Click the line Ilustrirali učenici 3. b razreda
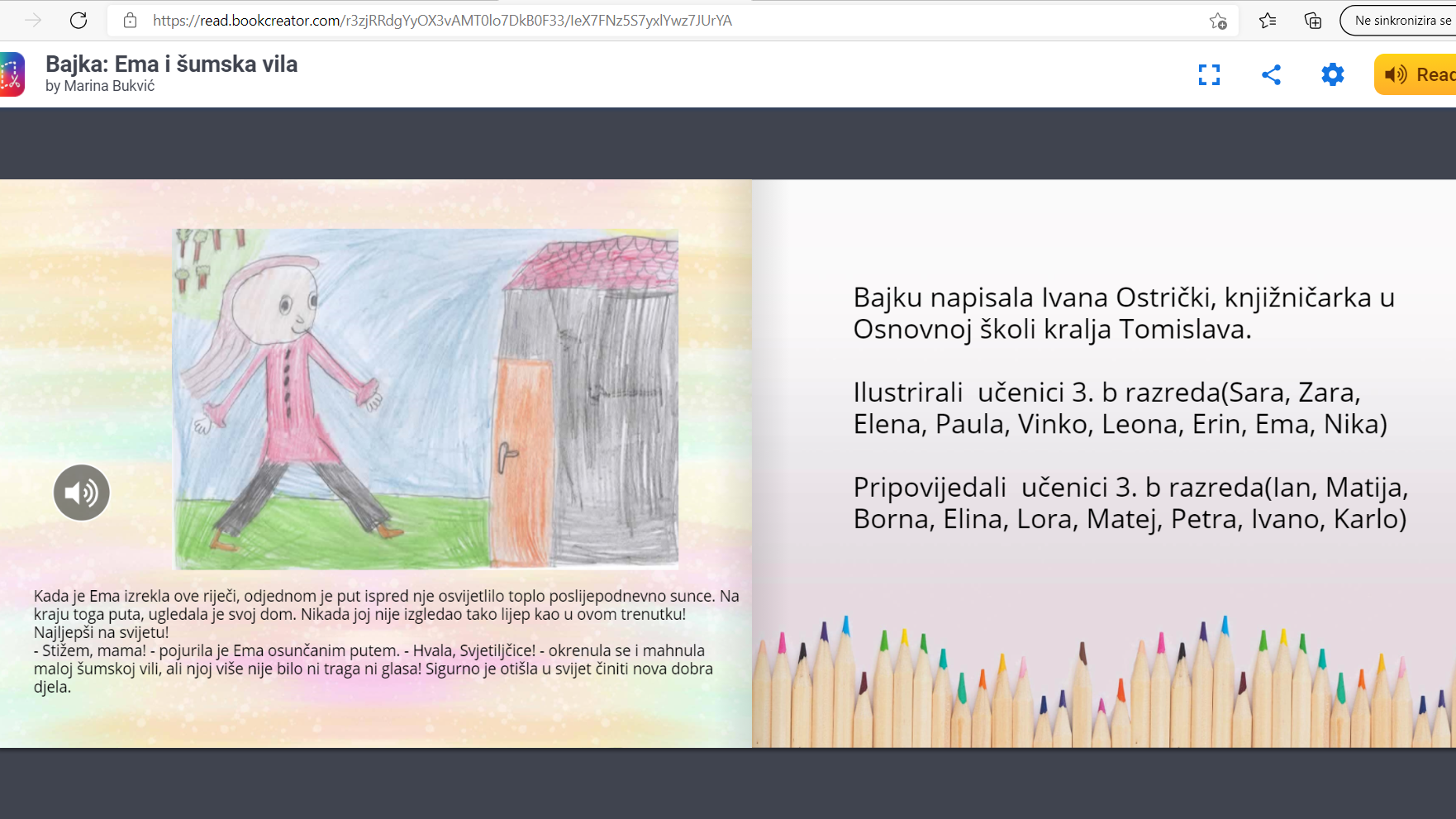Screen dimensions: 1456x819 [1107, 393]
